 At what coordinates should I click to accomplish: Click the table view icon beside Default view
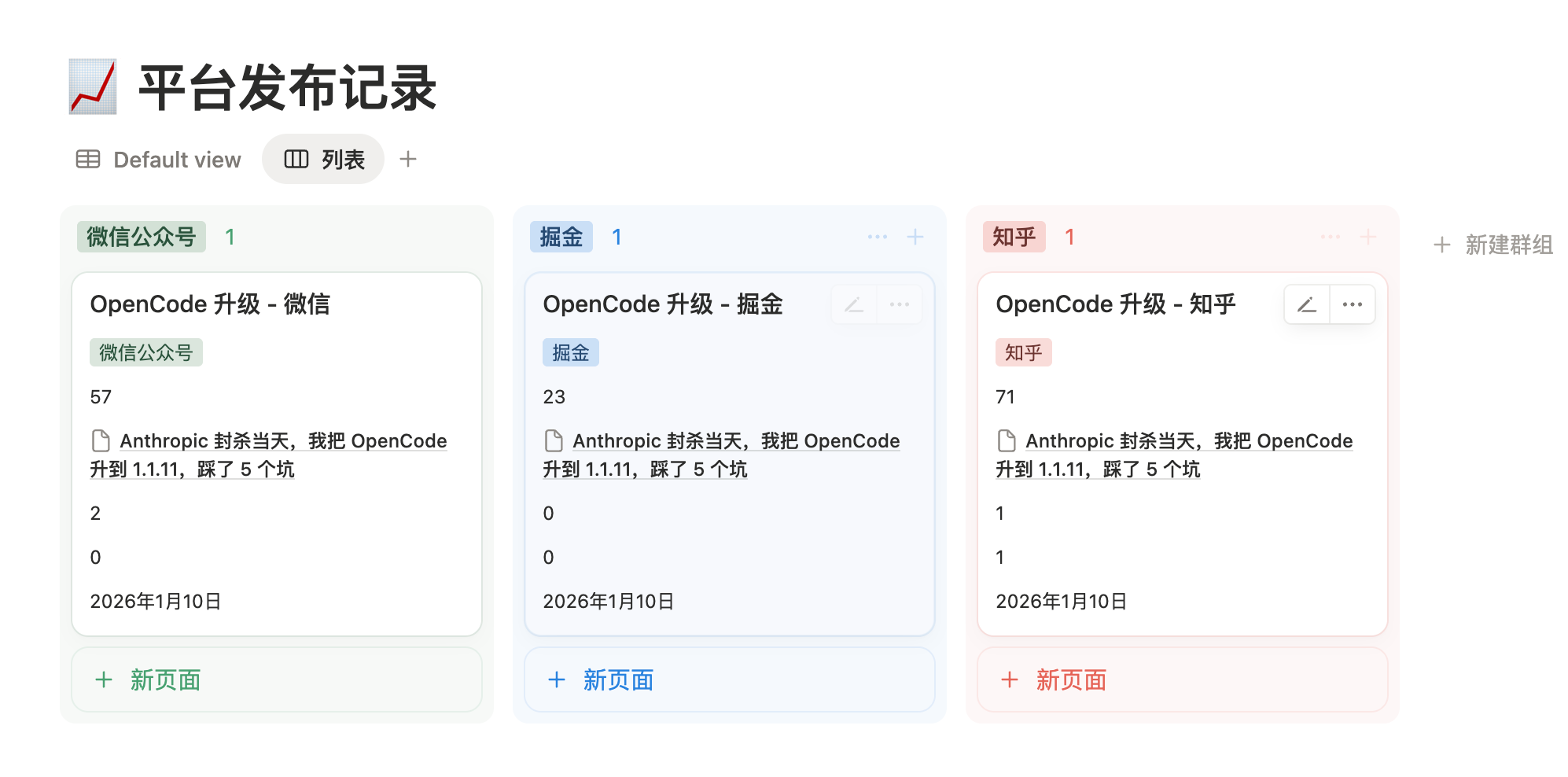pos(87,159)
